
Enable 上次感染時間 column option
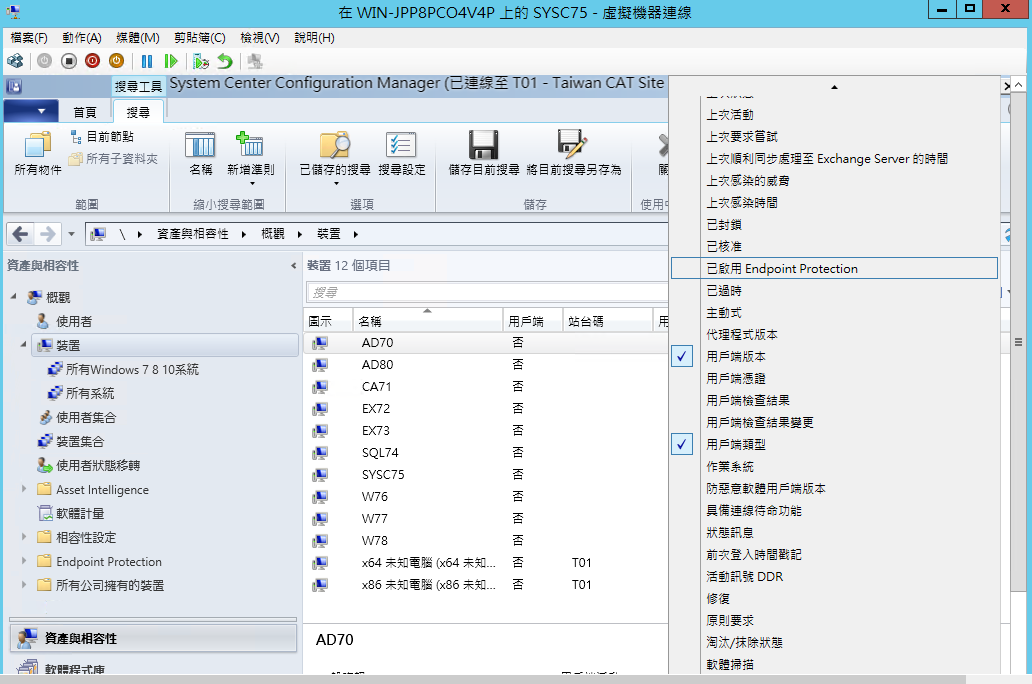pos(835,203)
